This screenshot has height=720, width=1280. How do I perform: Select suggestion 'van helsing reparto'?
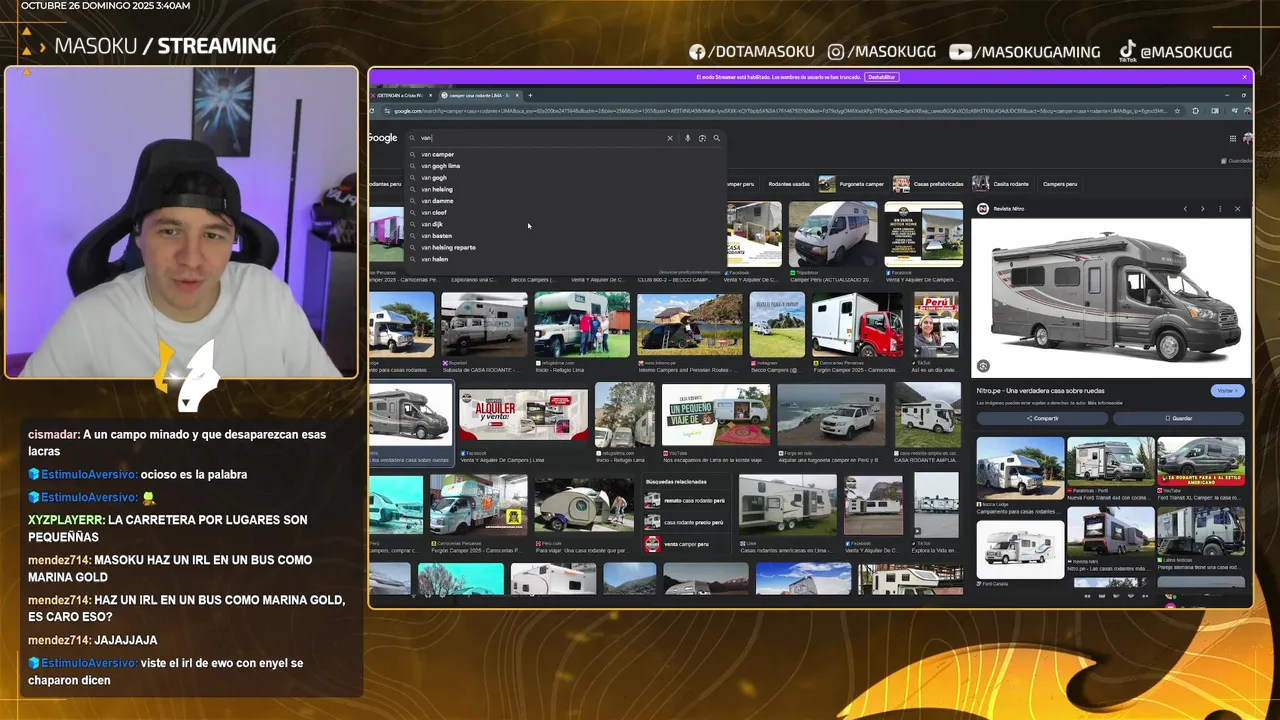(448, 247)
